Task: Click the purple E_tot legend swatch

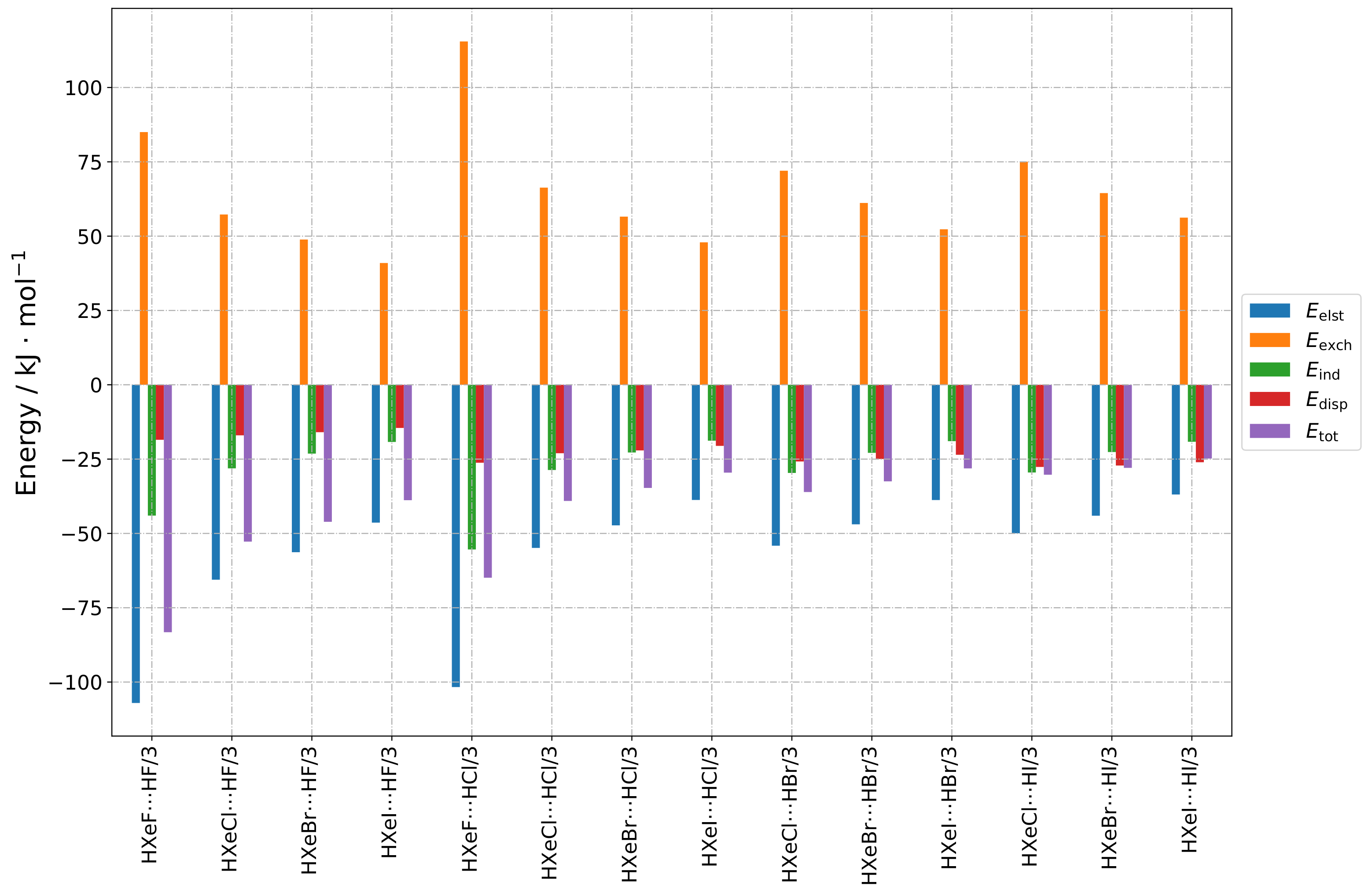Action: [1269, 430]
